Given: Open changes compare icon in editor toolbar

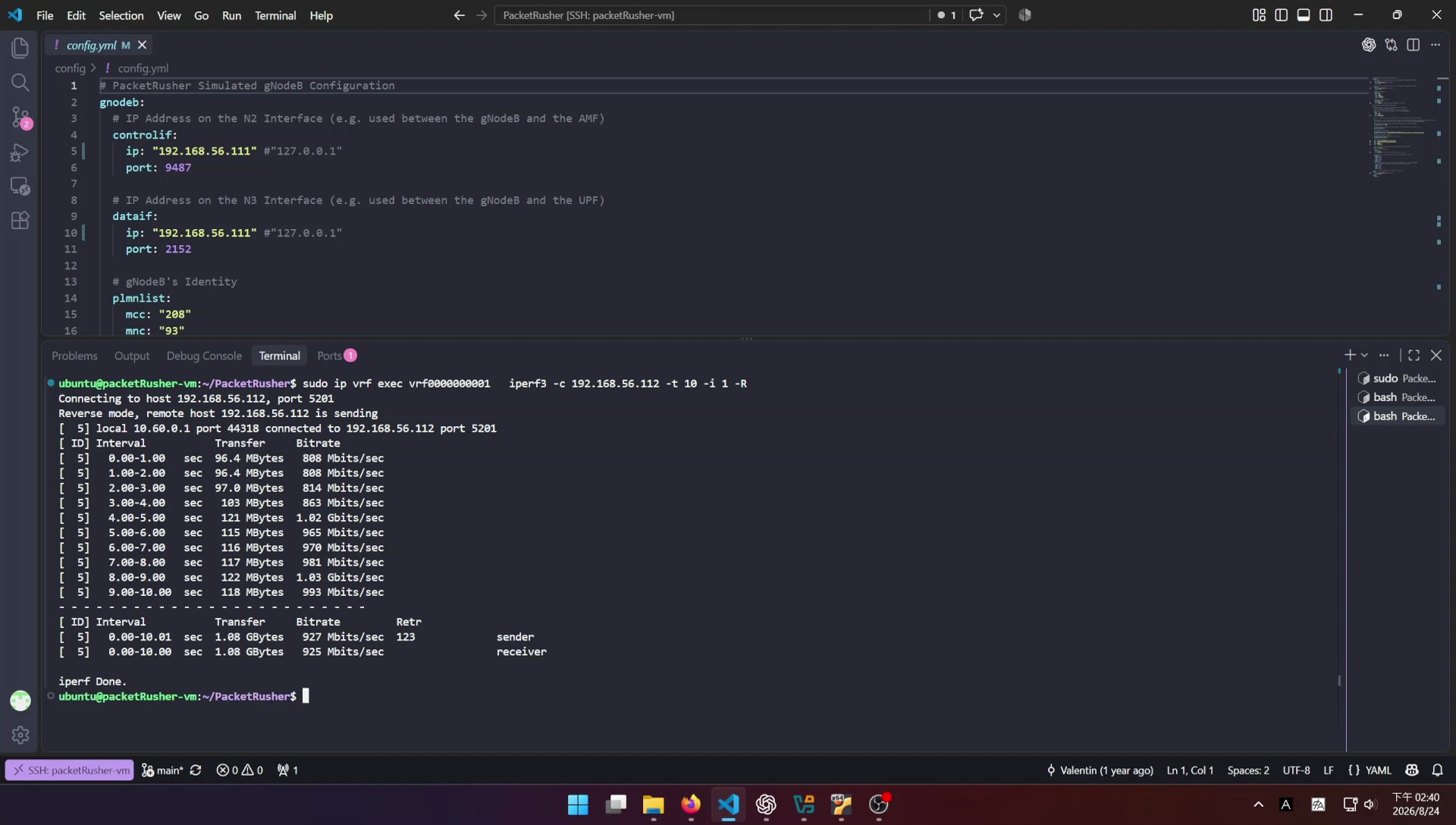Looking at the screenshot, I should [1391, 45].
